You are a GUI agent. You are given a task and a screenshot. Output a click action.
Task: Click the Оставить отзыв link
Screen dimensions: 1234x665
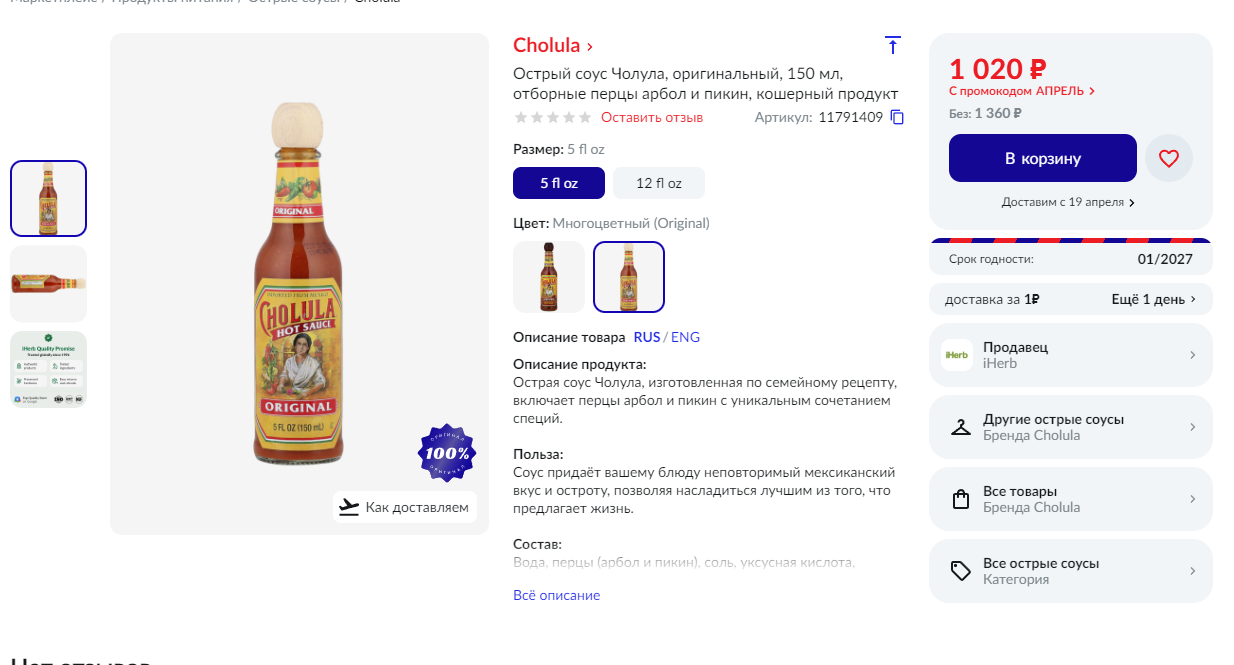[x=651, y=118]
